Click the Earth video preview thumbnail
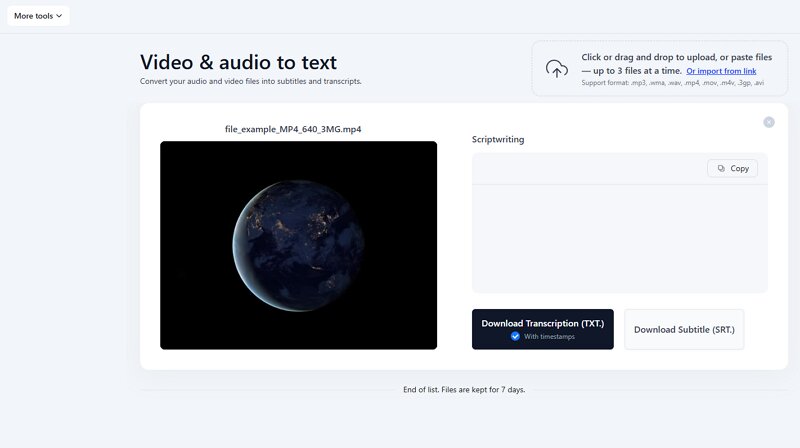This screenshot has width=800, height=448. click(298, 245)
